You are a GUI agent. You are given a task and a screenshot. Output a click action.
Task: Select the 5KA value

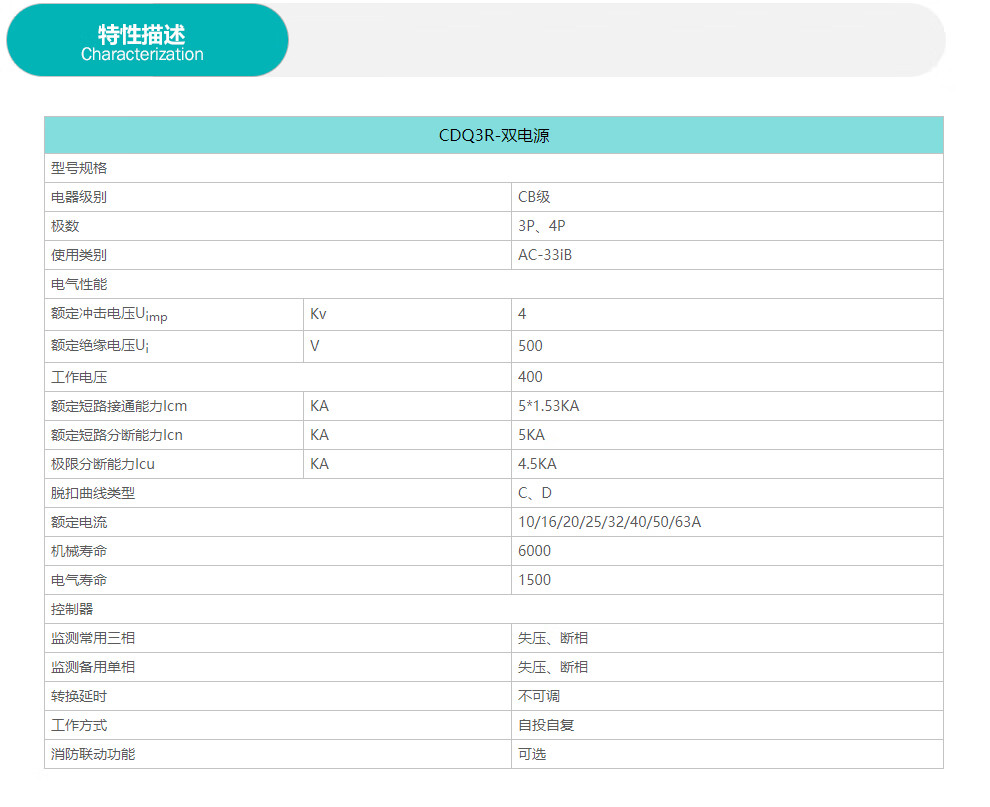click(532, 435)
